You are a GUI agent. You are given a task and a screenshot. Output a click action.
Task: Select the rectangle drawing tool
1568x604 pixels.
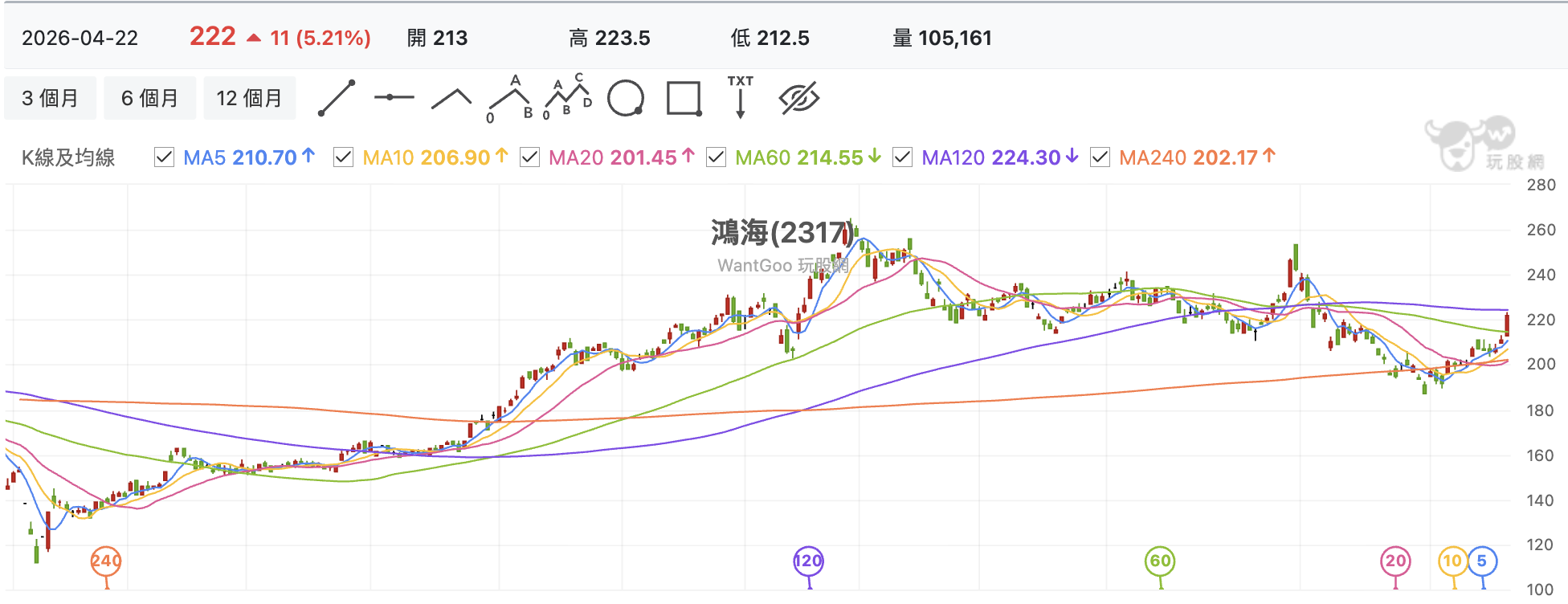pyautogui.click(x=684, y=98)
